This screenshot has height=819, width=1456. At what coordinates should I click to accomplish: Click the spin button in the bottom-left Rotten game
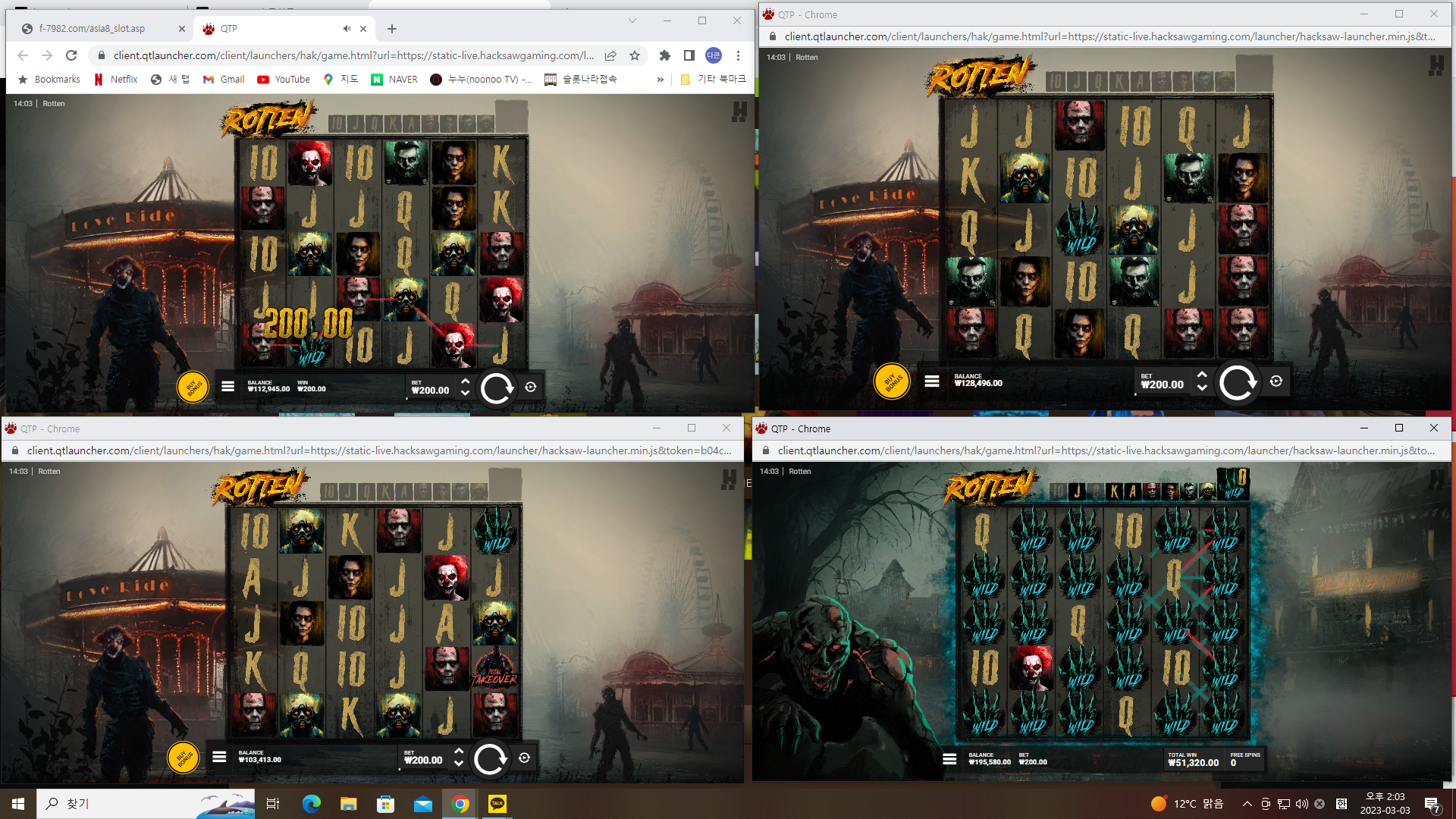coord(490,758)
